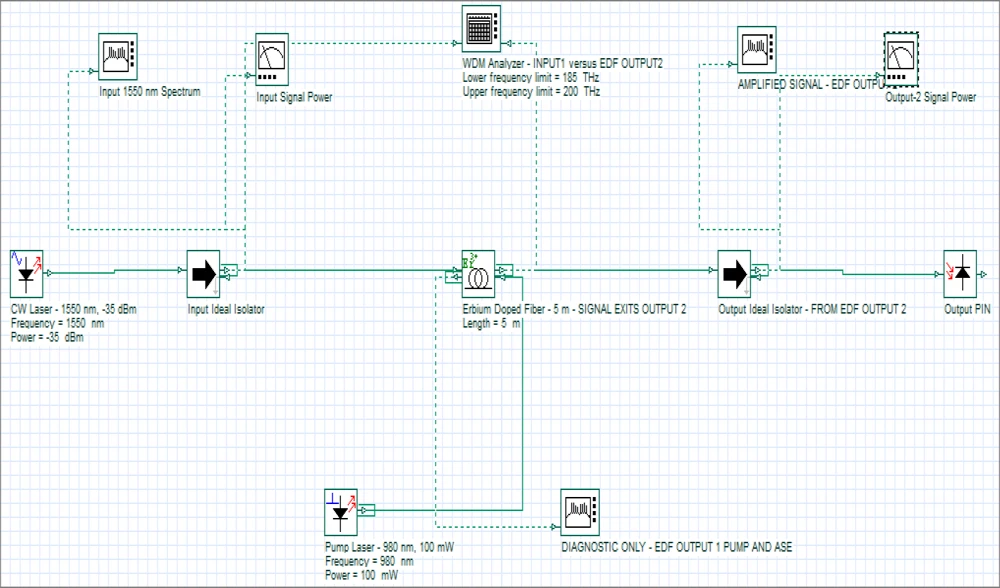
Task: Select the Input Ideal Isolator component icon
Action: click(x=203, y=274)
